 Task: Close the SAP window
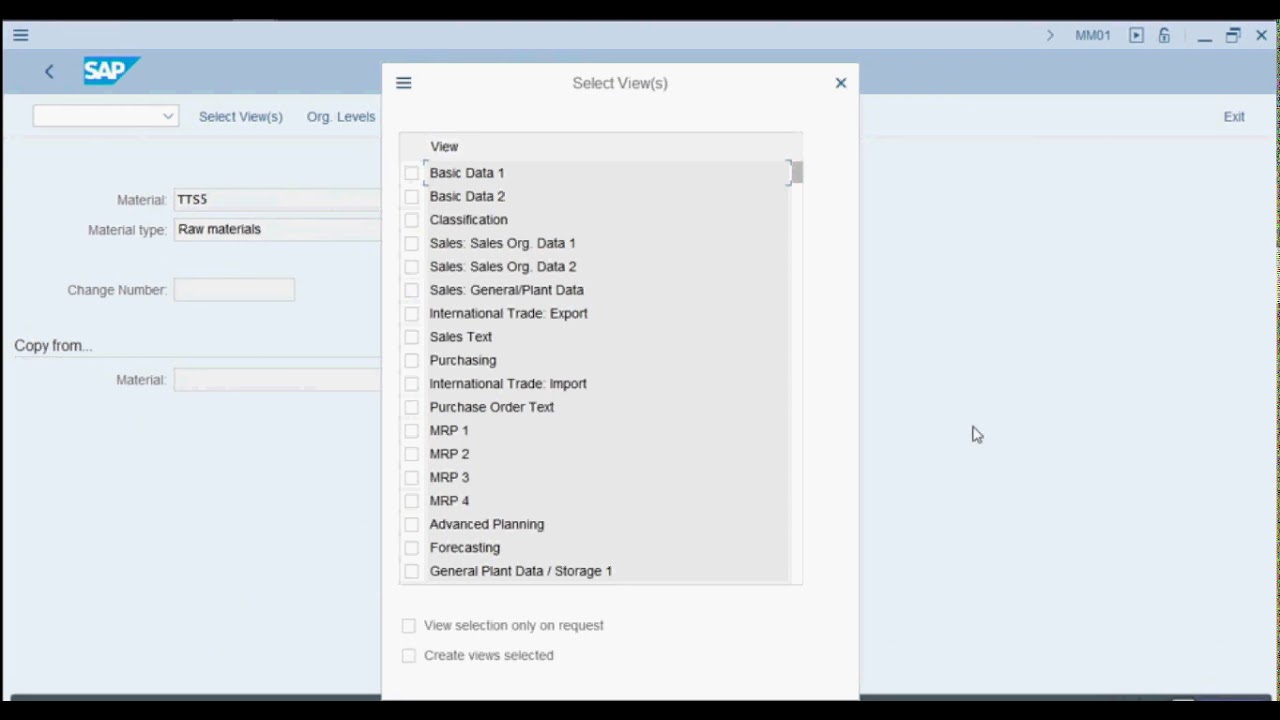click(x=1262, y=35)
